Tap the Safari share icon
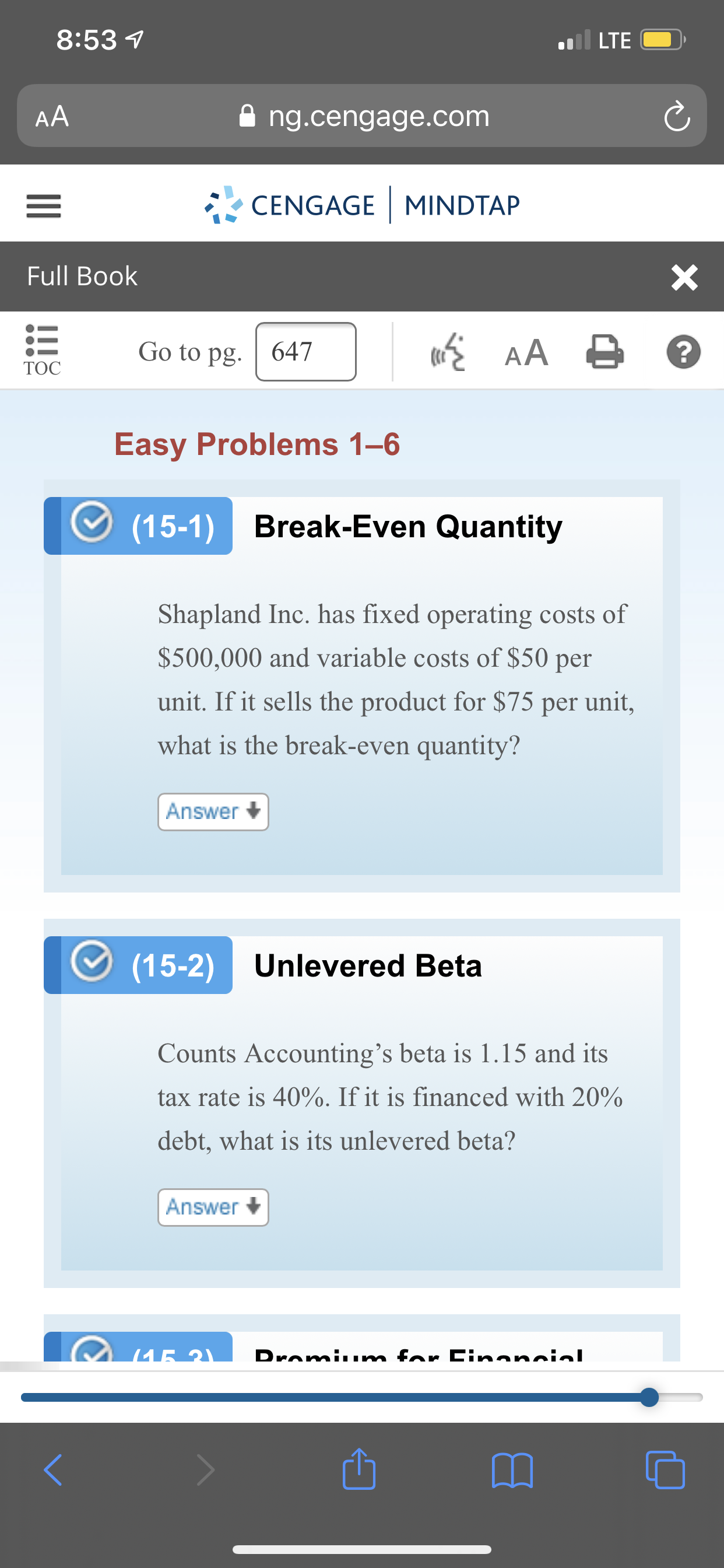 click(359, 1469)
